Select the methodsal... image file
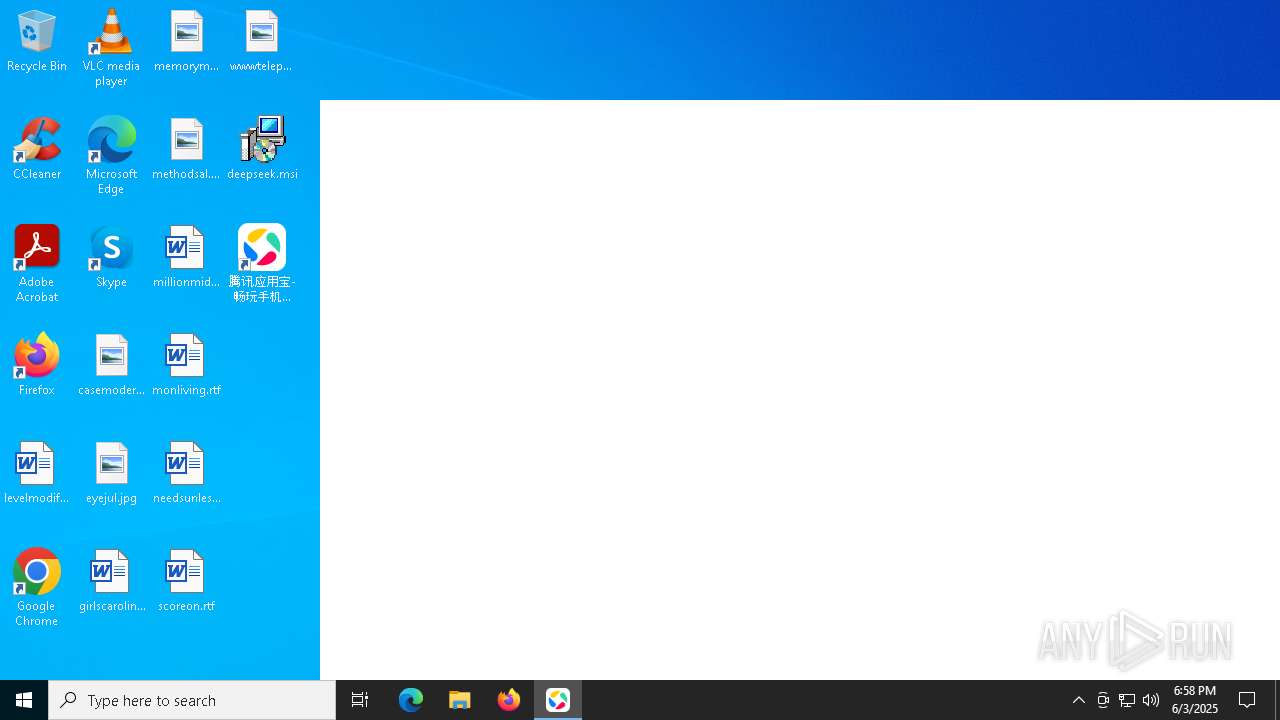1280x720 pixels. pos(186,149)
